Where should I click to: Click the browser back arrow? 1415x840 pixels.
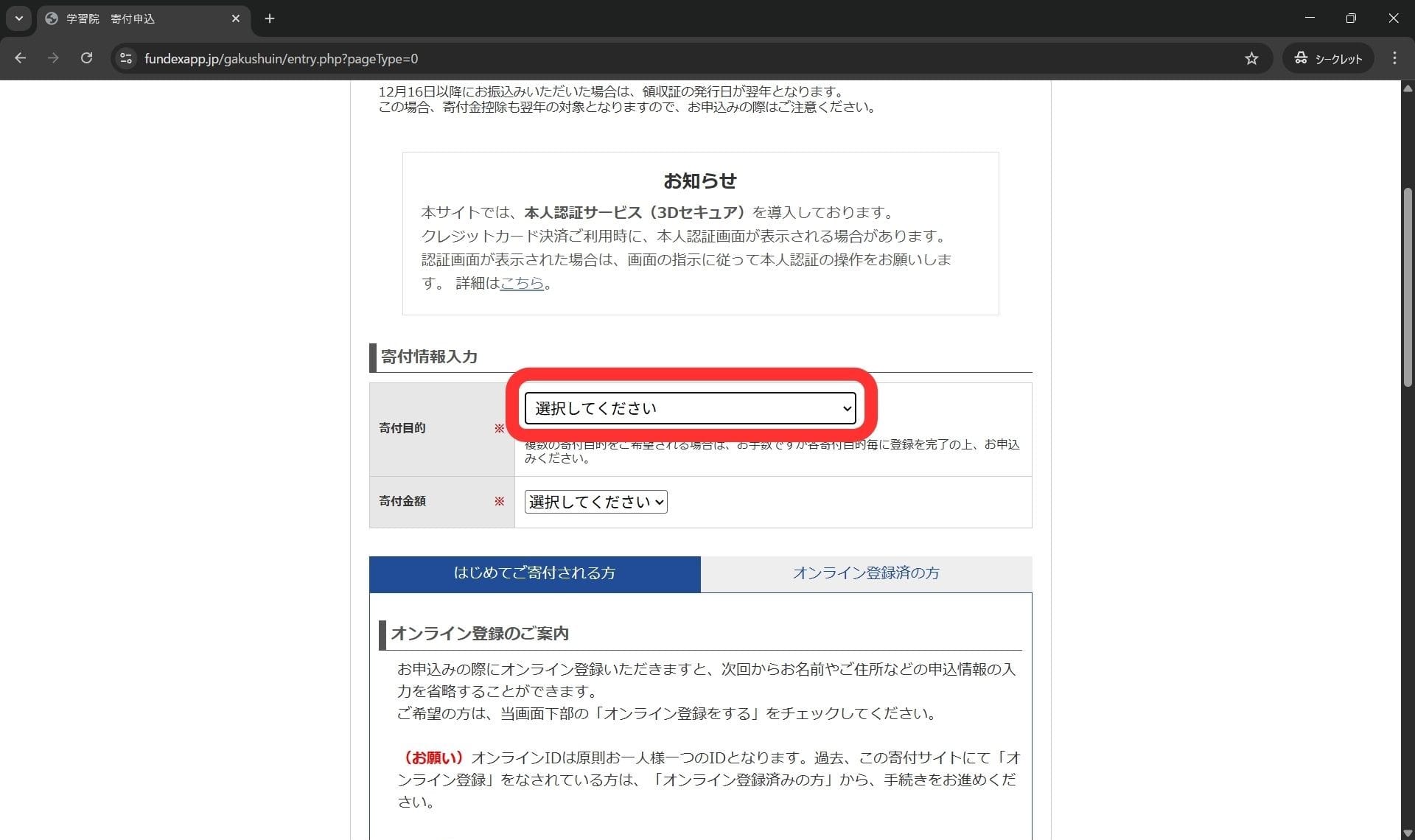tap(21, 58)
